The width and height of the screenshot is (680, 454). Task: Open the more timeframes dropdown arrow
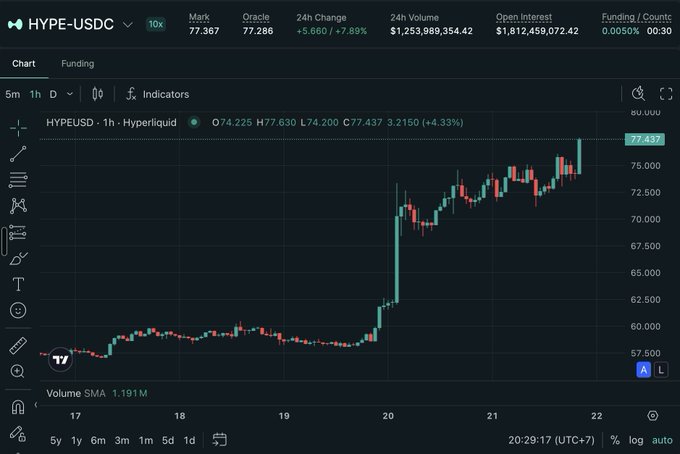coord(69,94)
